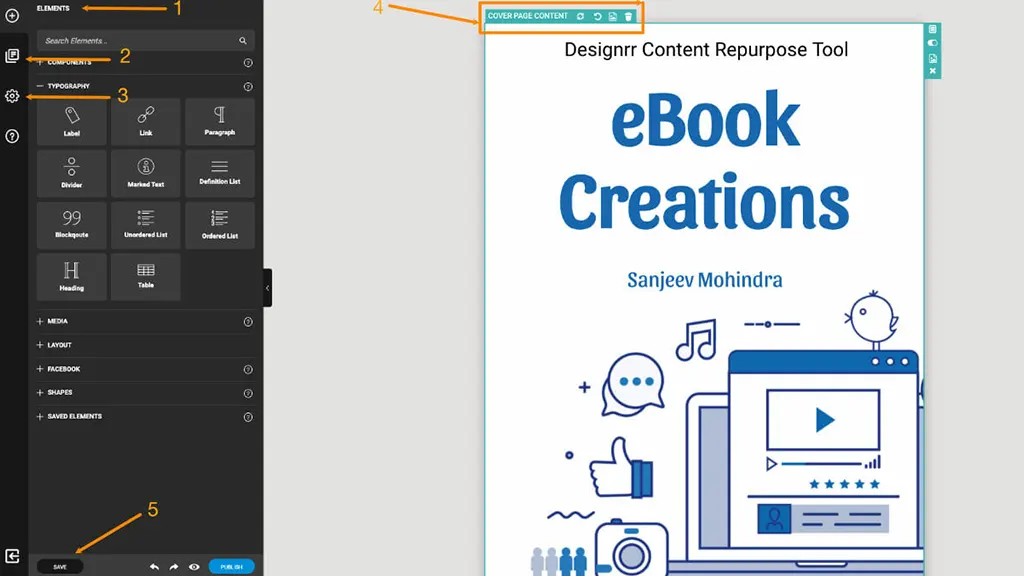Select the Ordered List element
Viewport: 1024px width, 576px height.
pyautogui.click(x=220, y=225)
